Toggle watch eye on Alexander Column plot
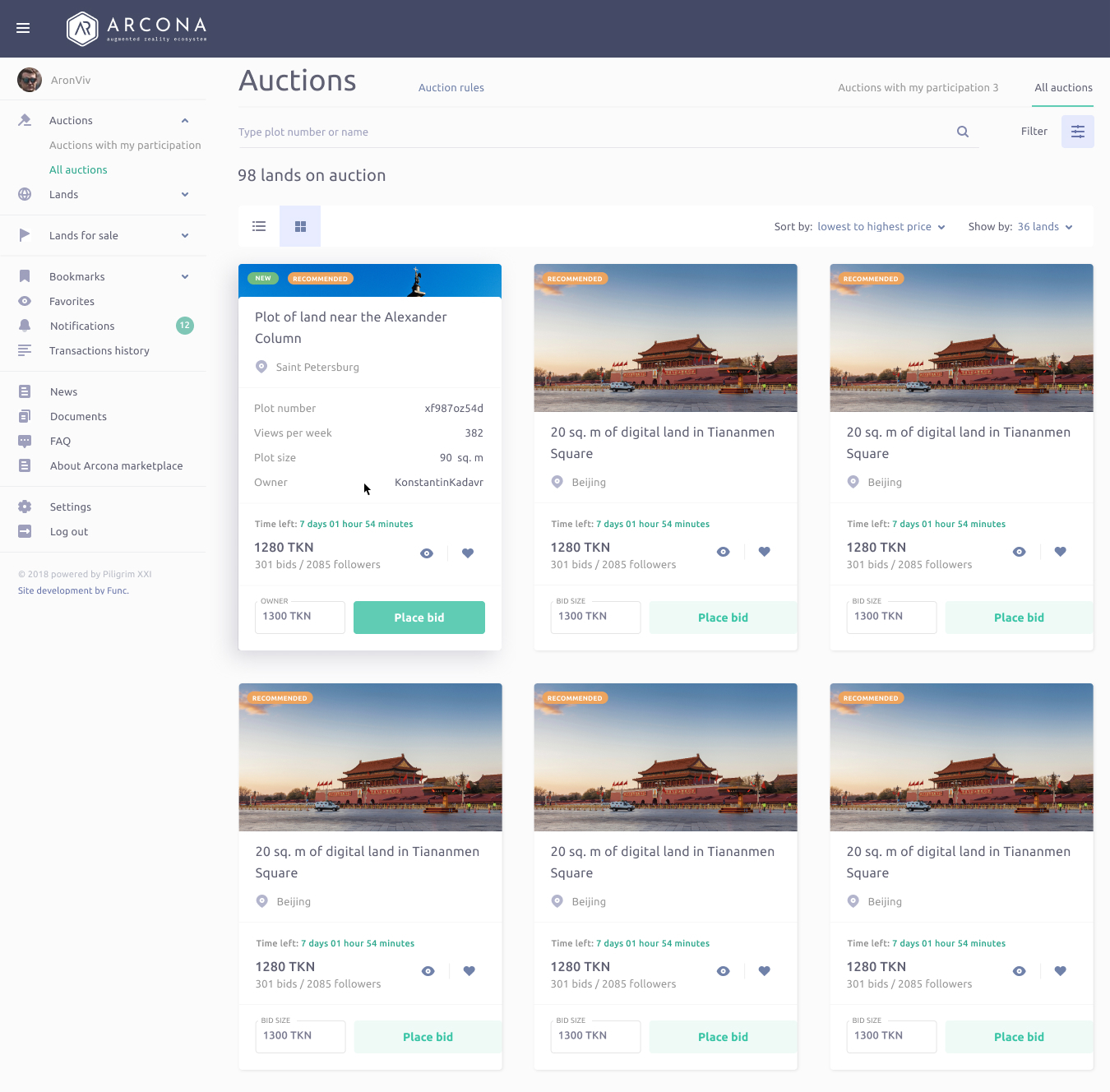The width and height of the screenshot is (1110, 1092). [427, 553]
